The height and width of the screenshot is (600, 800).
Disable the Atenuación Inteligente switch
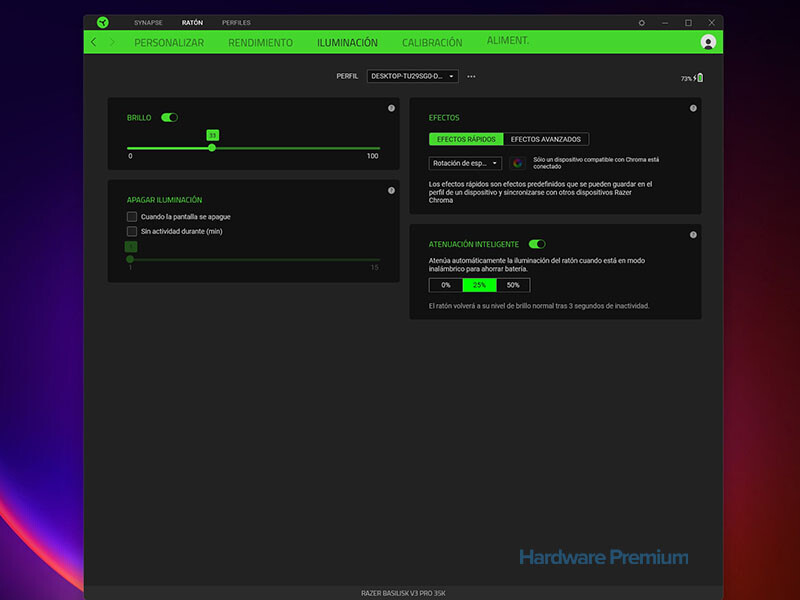click(537, 244)
